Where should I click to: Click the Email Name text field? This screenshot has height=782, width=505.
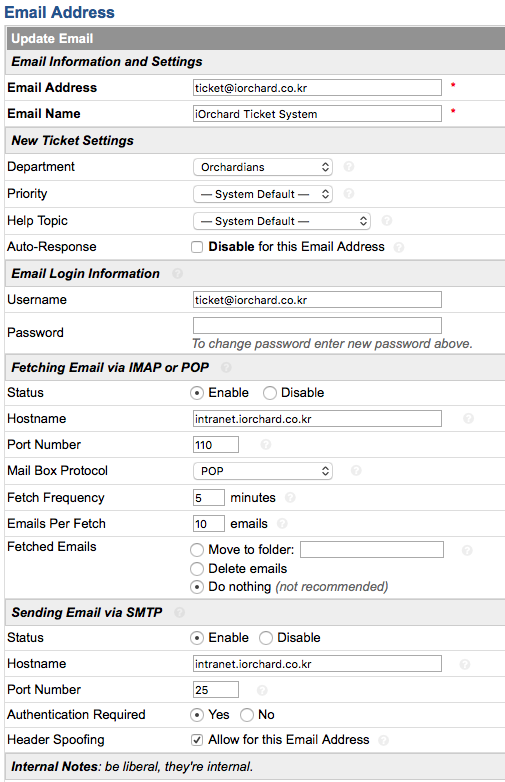(x=317, y=114)
